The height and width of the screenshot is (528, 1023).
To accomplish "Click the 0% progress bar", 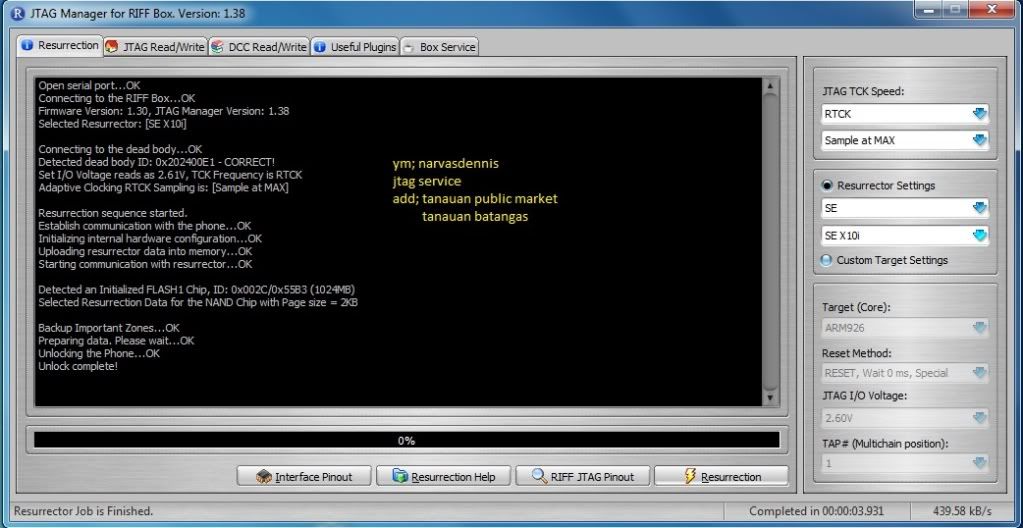I will (406, 441).
